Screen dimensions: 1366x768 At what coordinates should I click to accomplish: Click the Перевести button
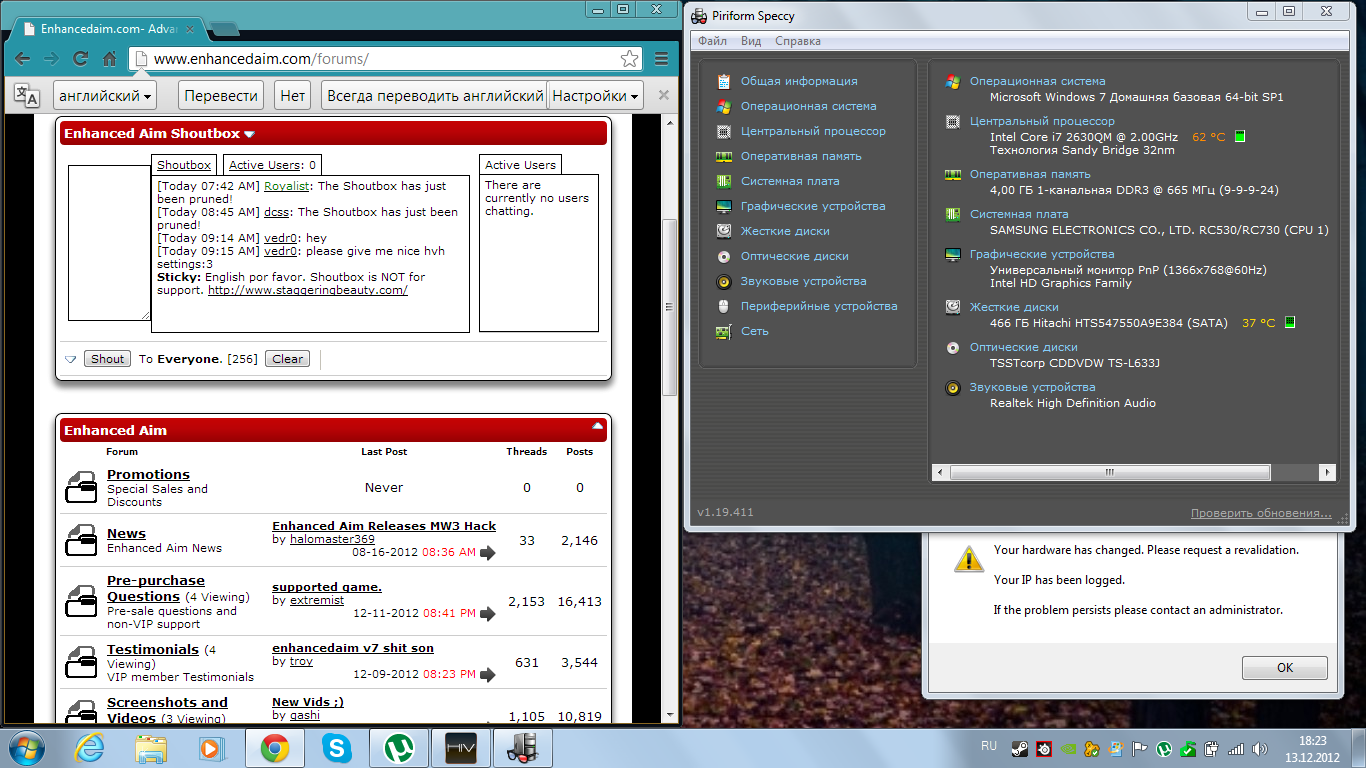221,96
